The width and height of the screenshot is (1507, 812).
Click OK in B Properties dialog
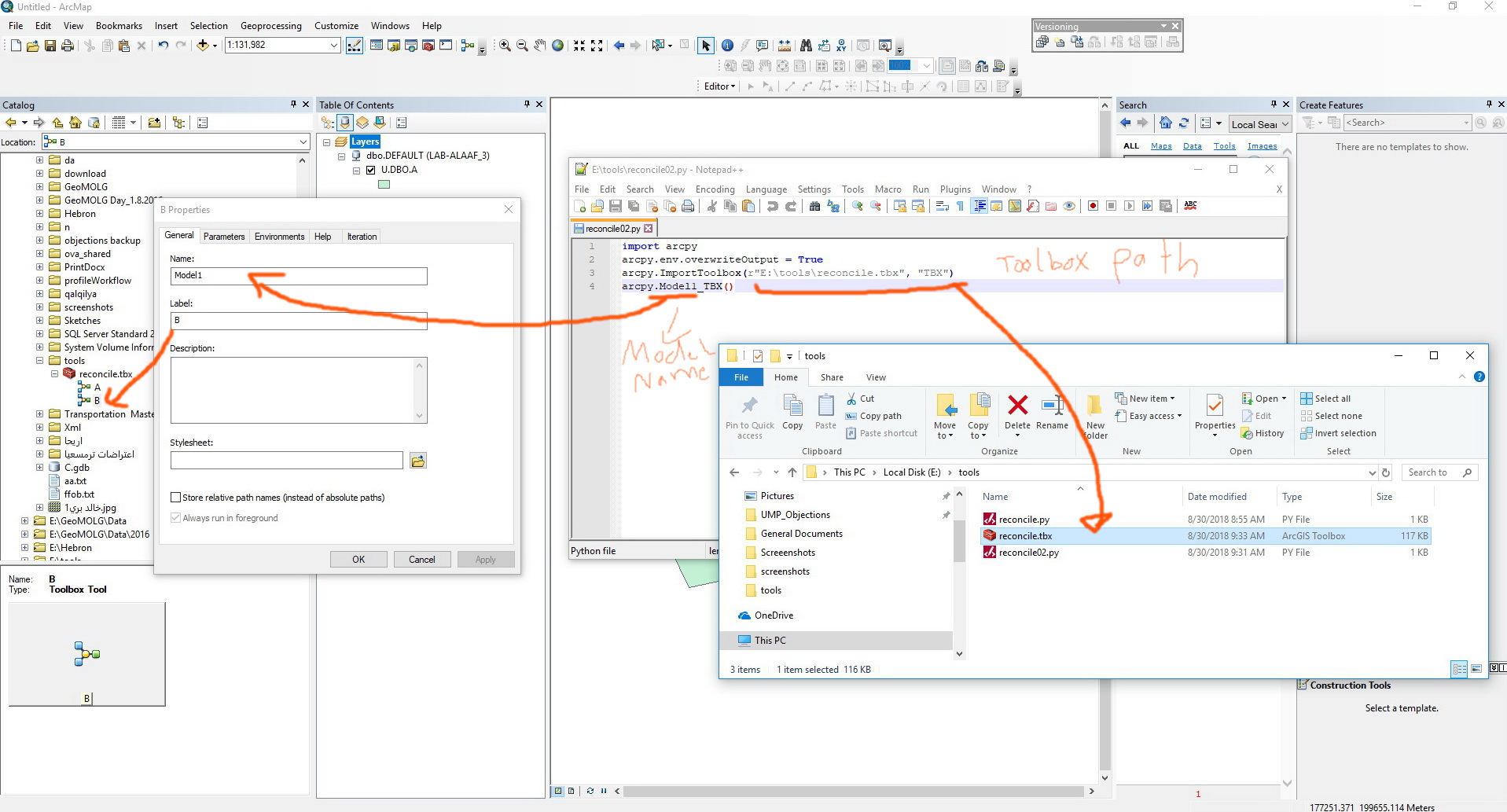(x=358, y=560)
